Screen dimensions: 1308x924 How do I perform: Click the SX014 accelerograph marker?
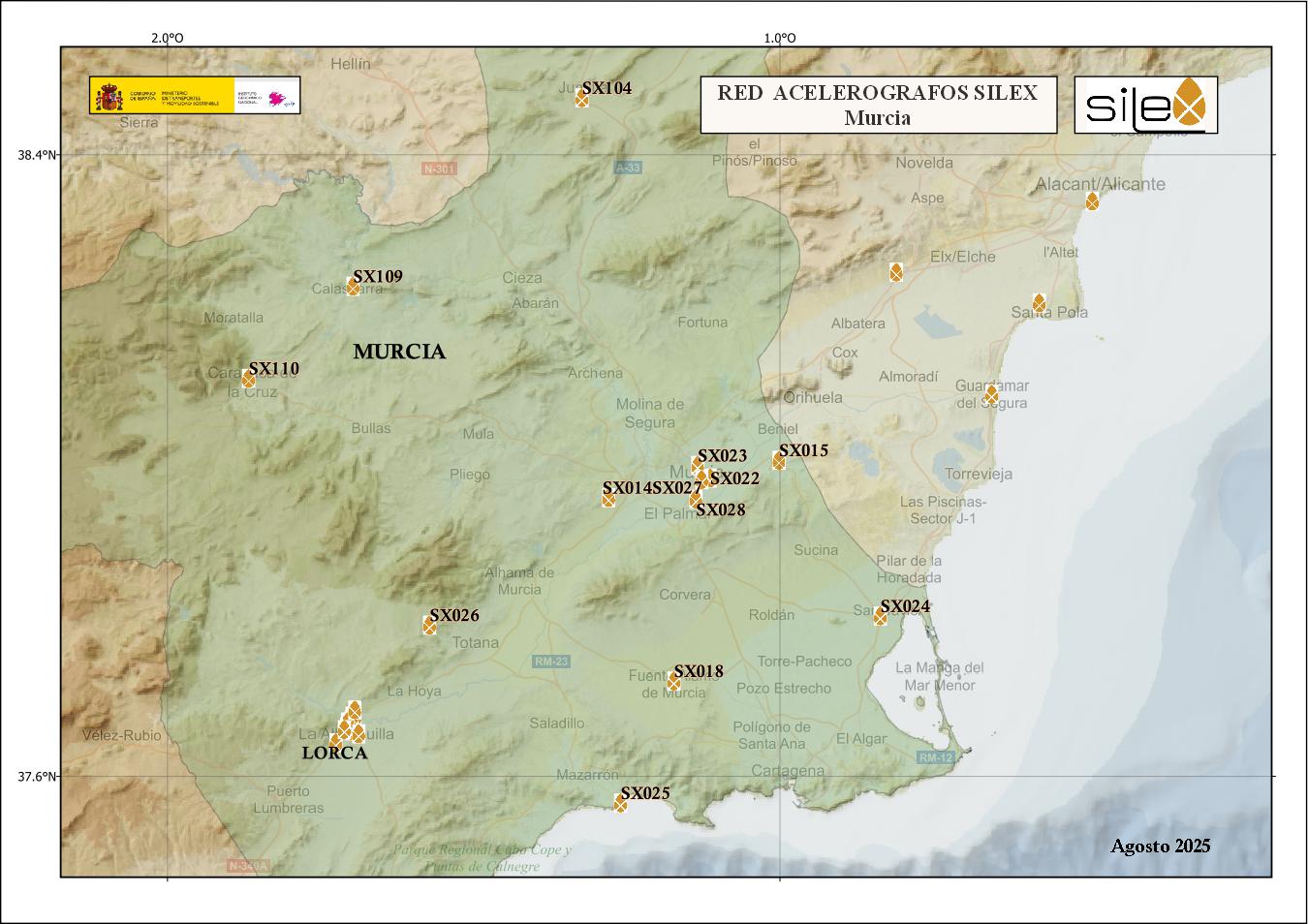tap(608, 499)
